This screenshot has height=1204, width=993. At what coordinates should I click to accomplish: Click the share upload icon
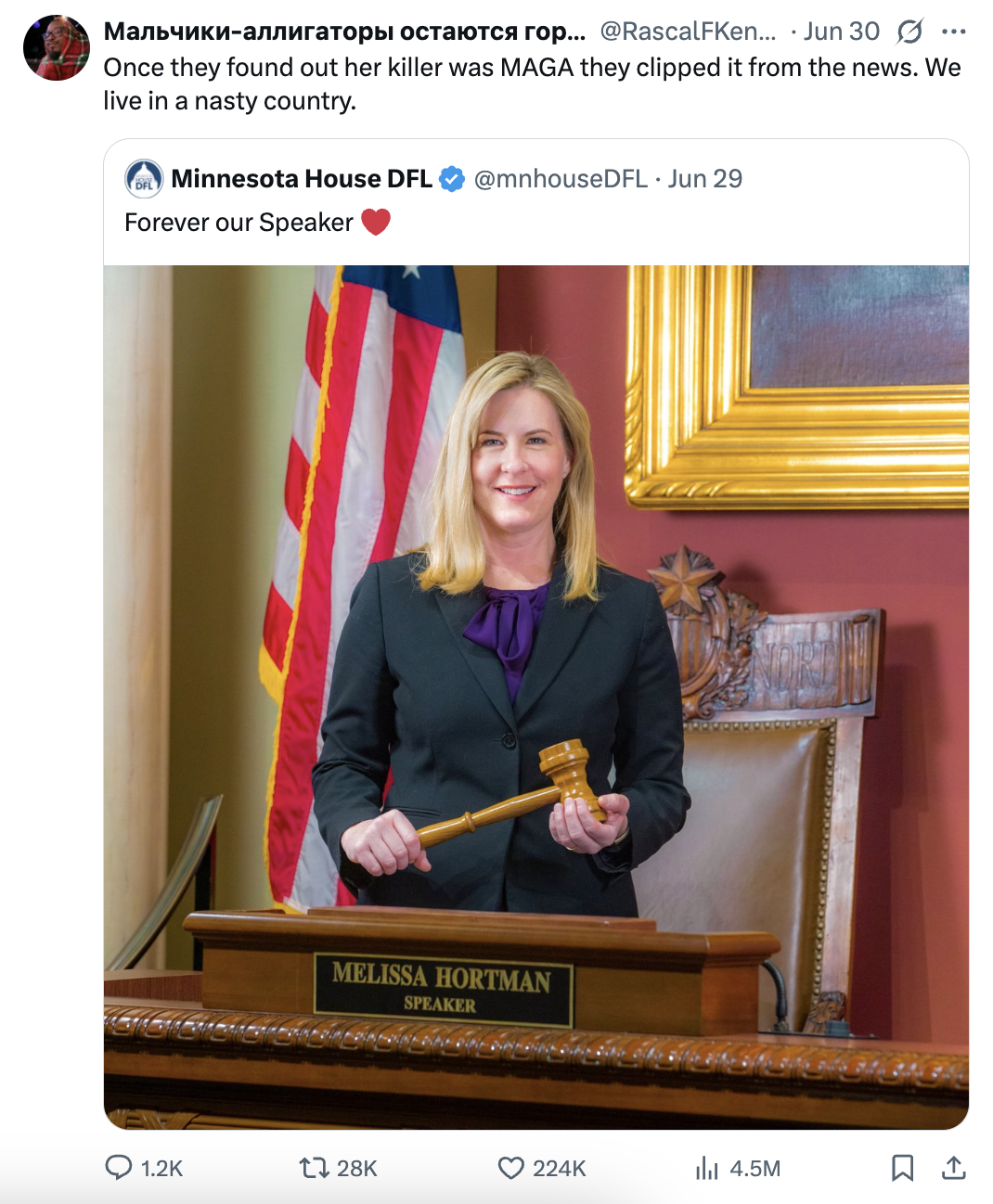[x=953, y=1167]
